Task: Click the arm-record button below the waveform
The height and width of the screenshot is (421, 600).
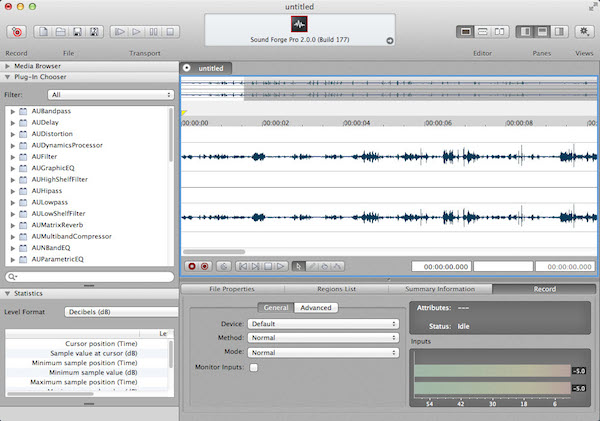Action: pos(205,266)
